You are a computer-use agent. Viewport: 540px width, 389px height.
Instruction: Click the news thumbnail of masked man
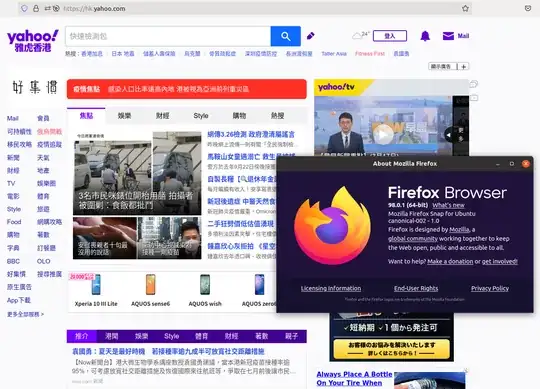pyautogui.click(x=169, y=238)
